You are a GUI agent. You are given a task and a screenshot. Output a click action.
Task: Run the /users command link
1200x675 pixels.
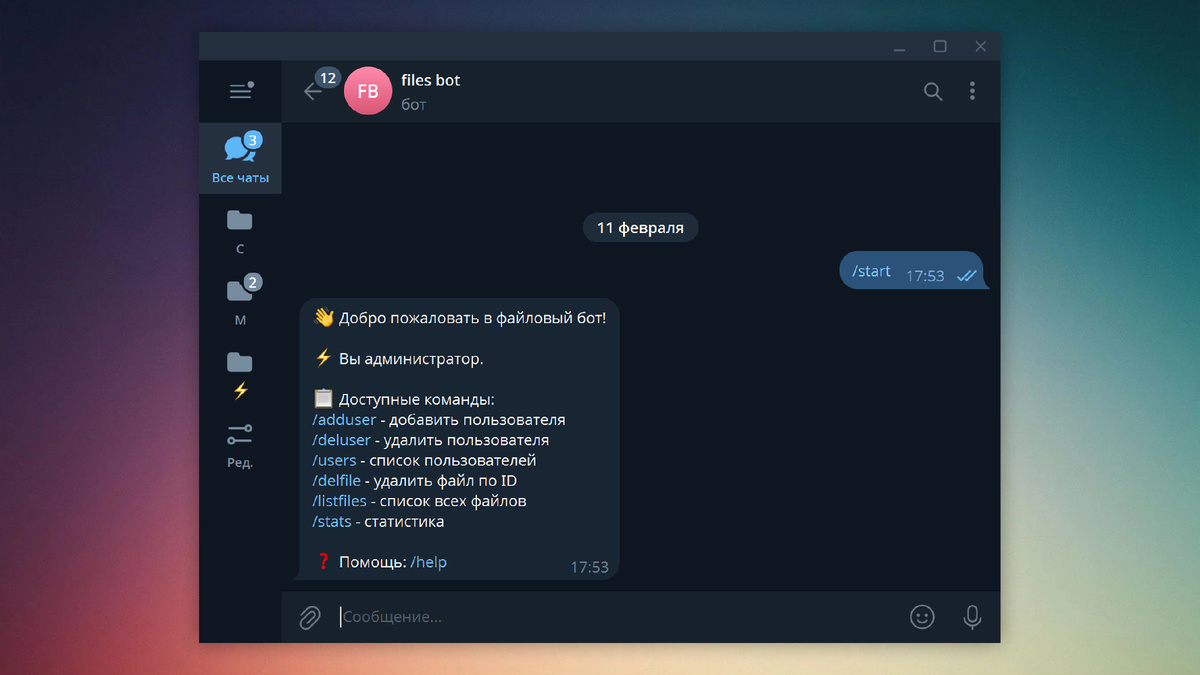[x=334, y=460]
